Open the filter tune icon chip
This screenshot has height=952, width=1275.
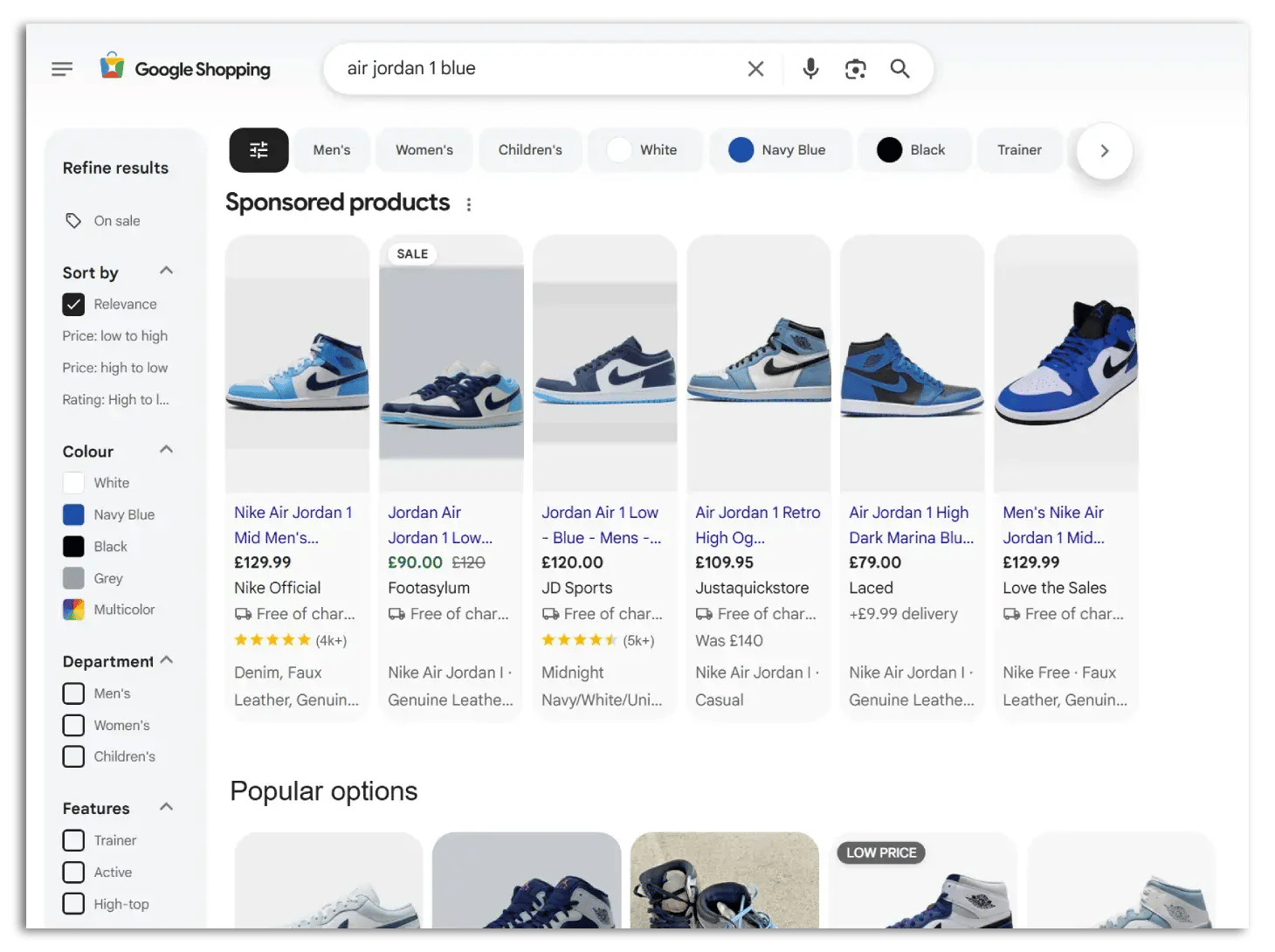click(258, 150)
